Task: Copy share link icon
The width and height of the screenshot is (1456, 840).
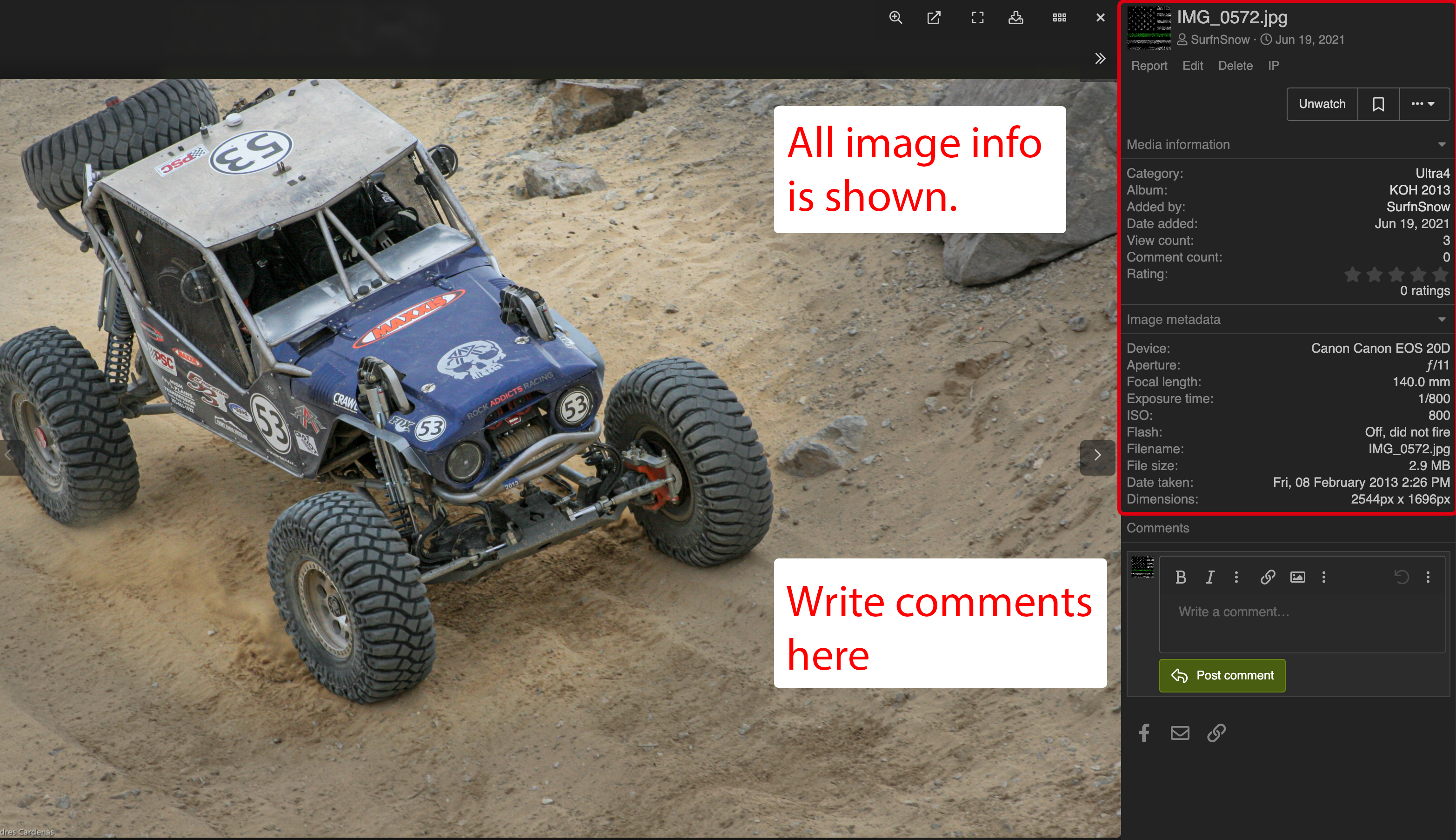Action: [1216, 732]
